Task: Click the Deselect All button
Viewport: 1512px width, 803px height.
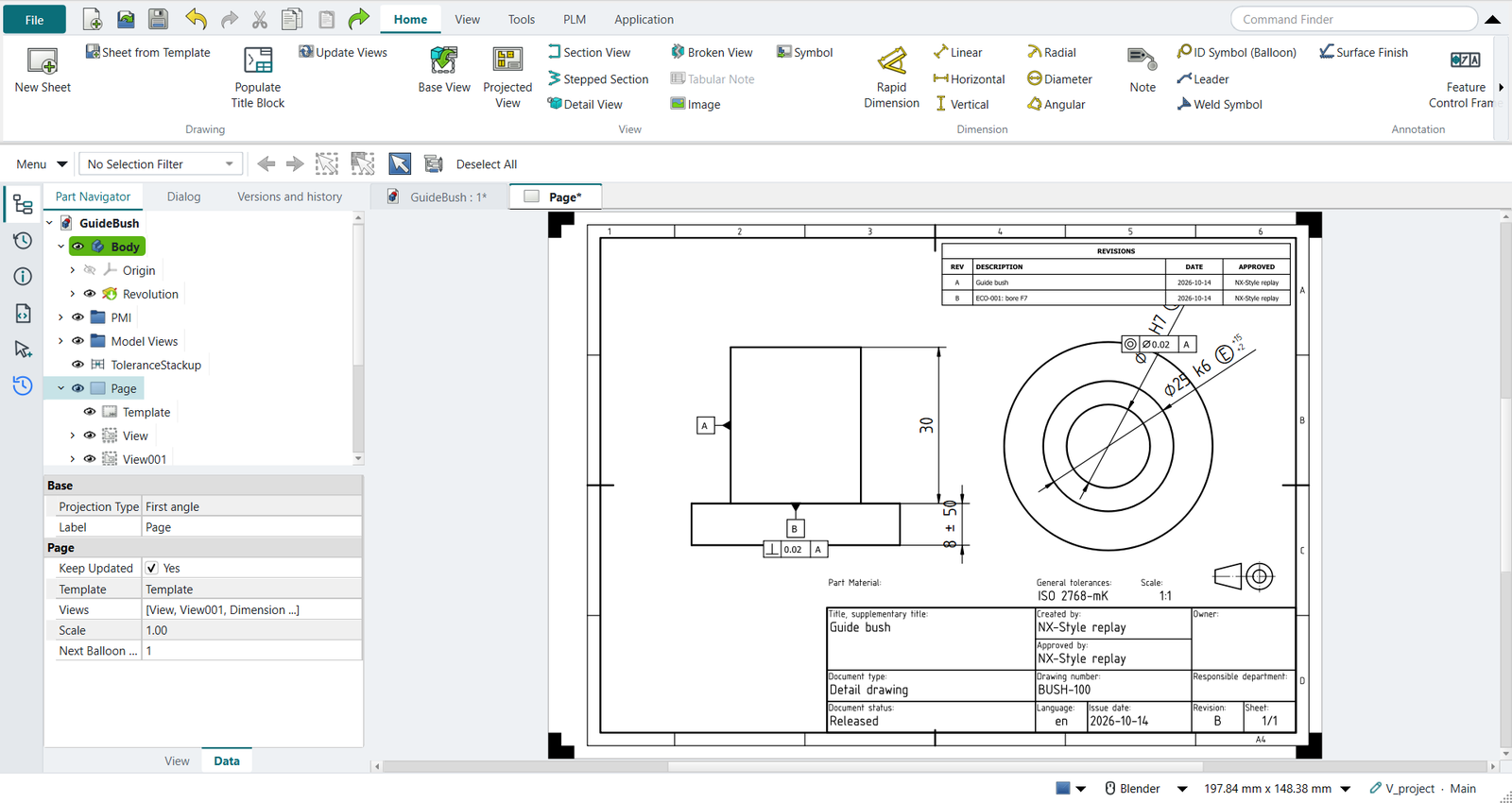Action: pos(487,164)
